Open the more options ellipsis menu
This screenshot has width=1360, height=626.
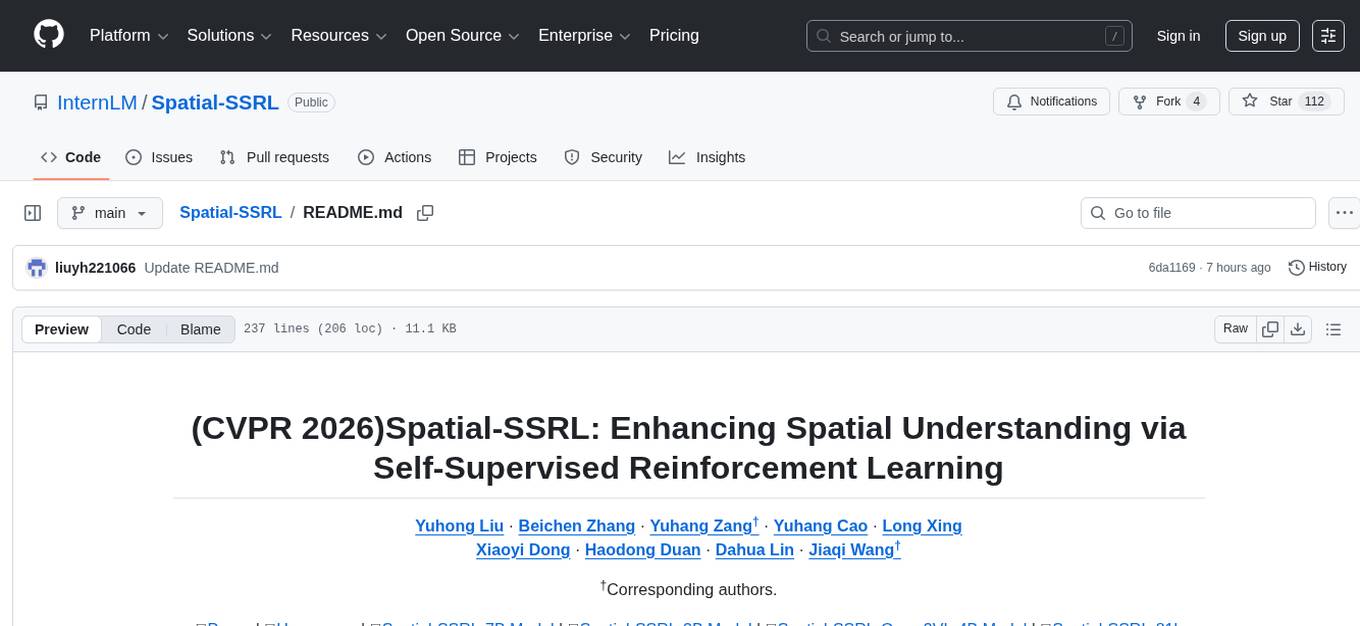[1344, 212]
